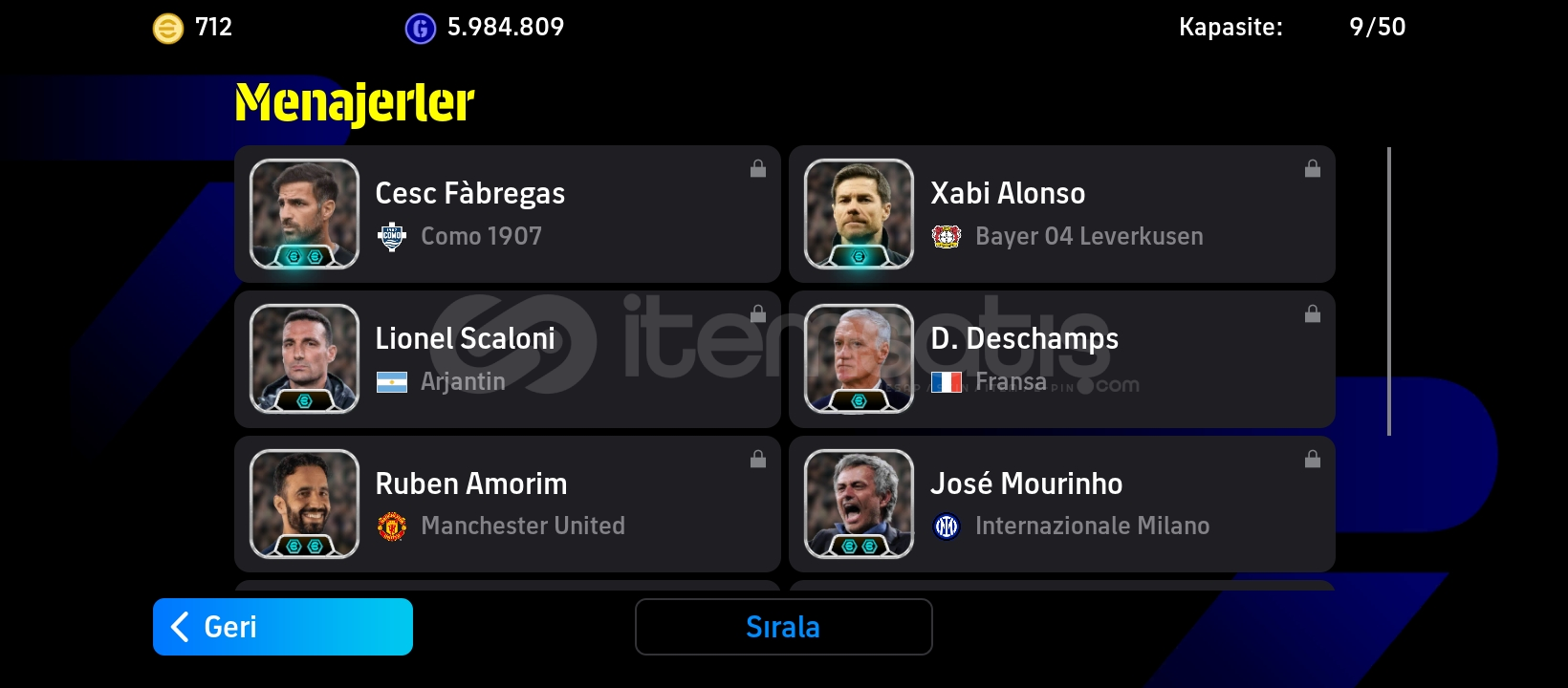
Task: Open the Ruben Amorim manager entry
Action: 508,505
